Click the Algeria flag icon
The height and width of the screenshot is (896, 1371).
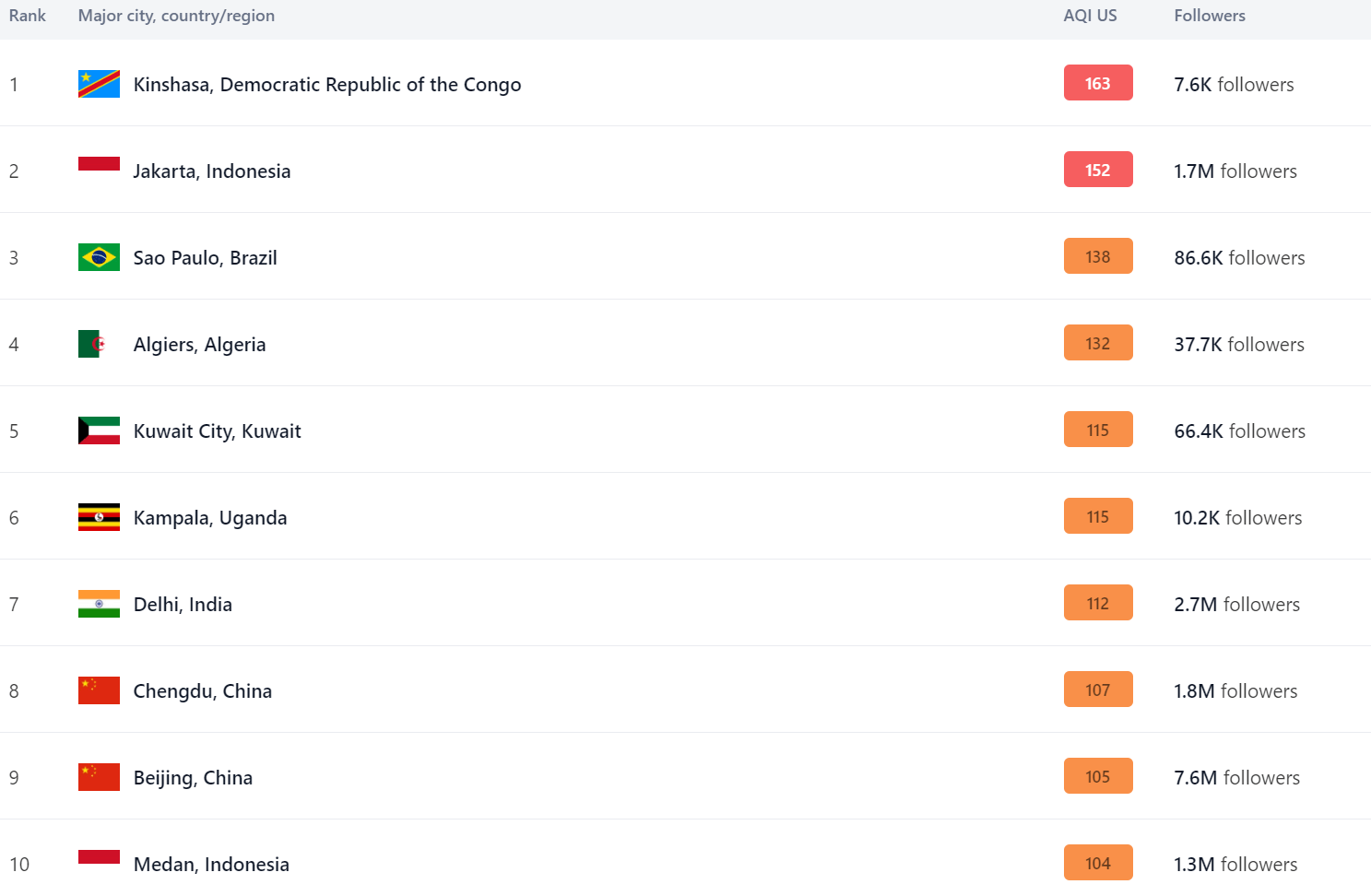tap(99, 344)
